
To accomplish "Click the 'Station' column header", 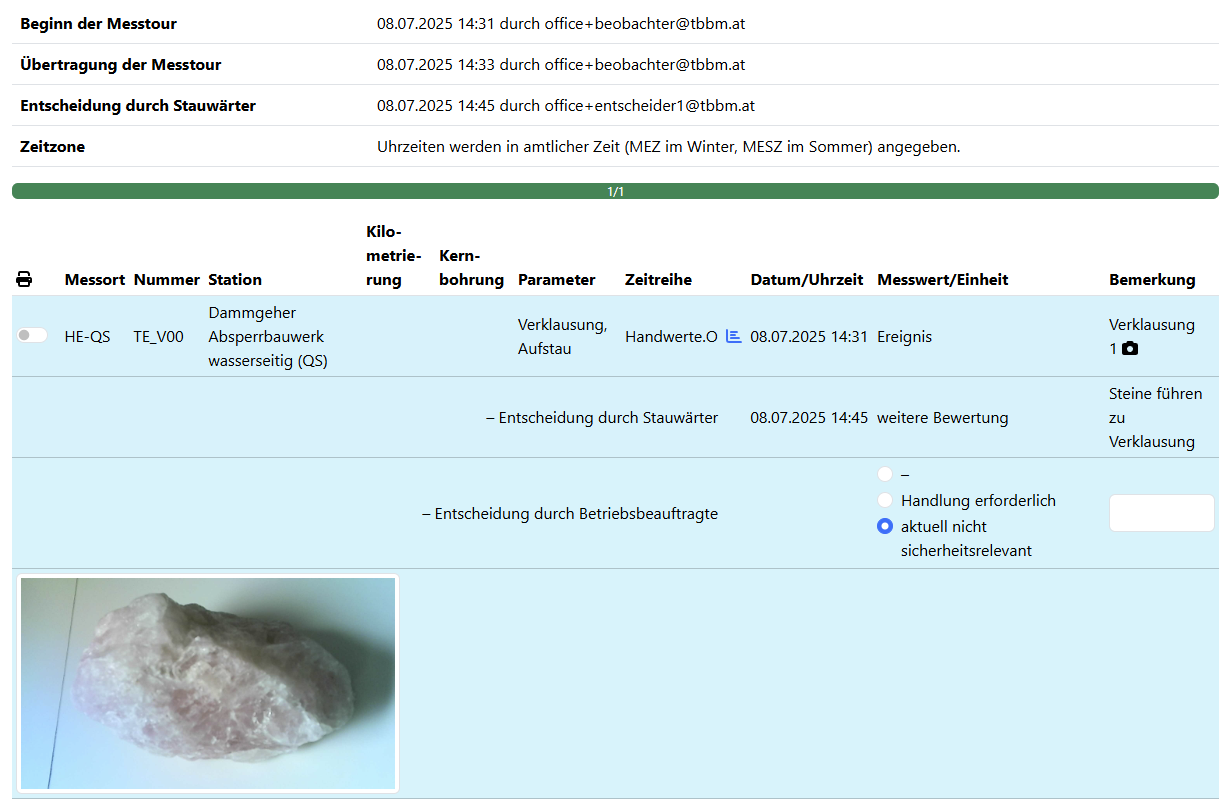I will (235, 280).
